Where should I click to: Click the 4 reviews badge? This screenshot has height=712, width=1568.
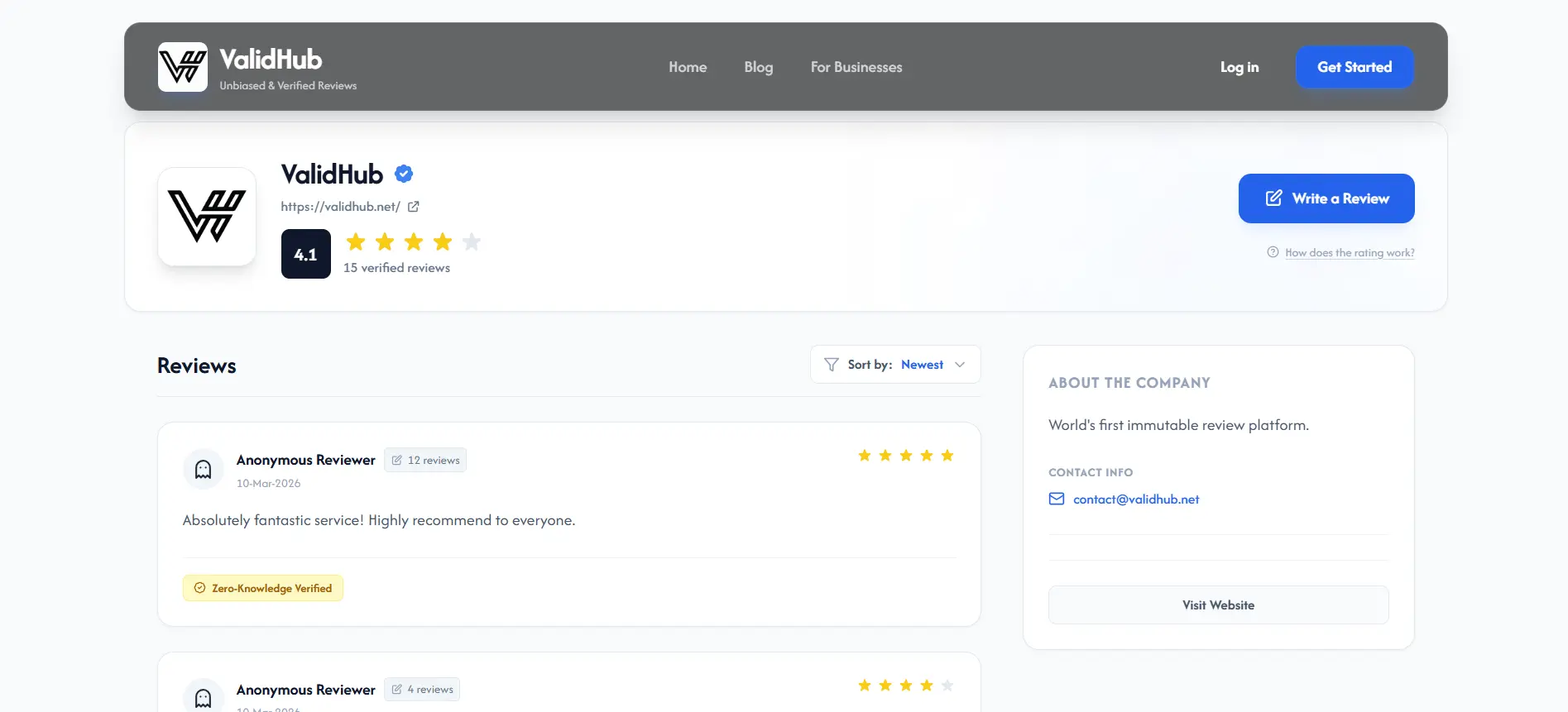(x=422, y=690)
